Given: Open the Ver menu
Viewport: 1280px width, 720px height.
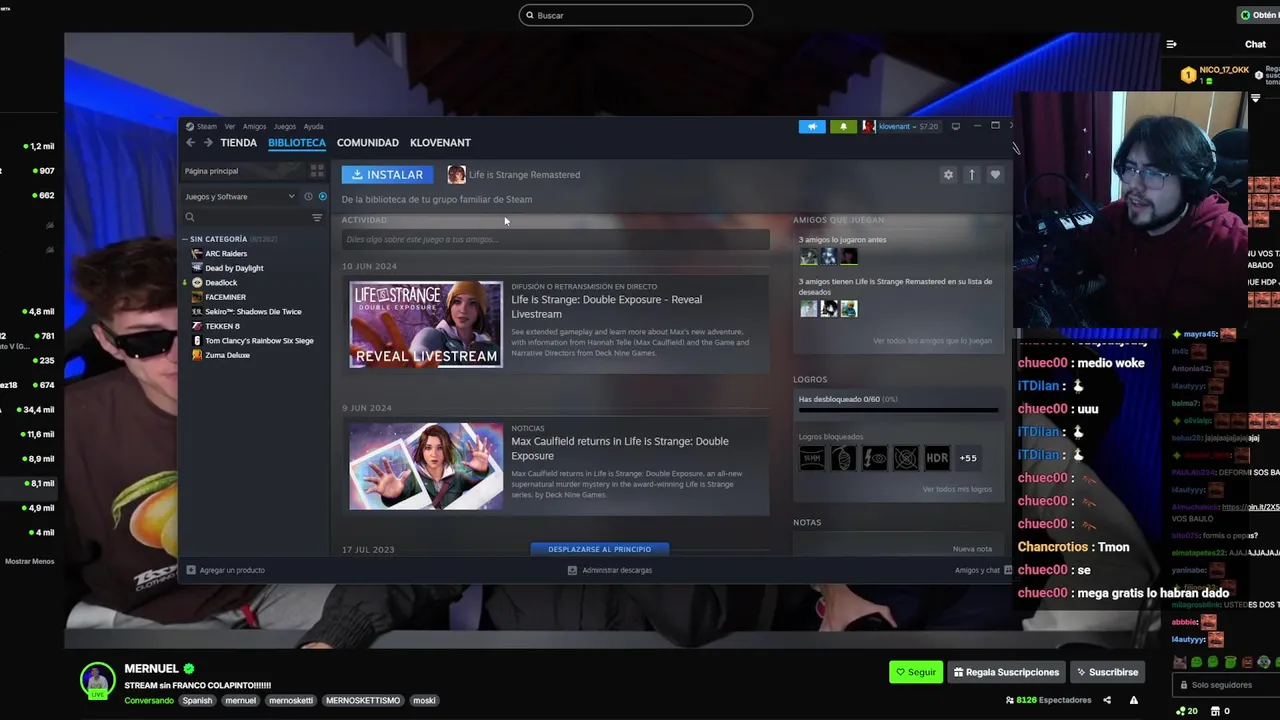Looking at the screenshot, I should point(230,127).
